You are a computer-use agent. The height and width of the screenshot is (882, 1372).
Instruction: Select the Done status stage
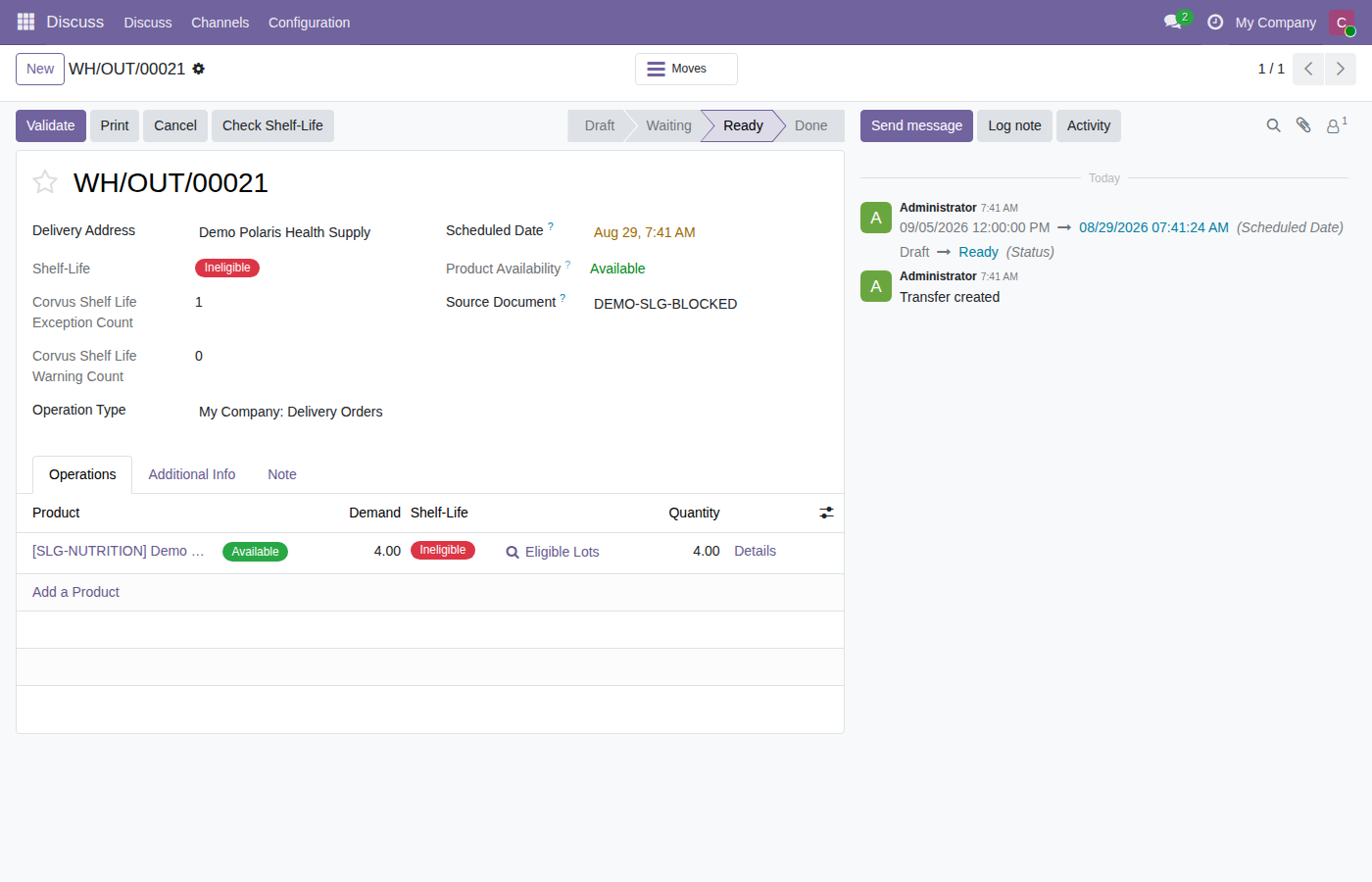(811, 125)
